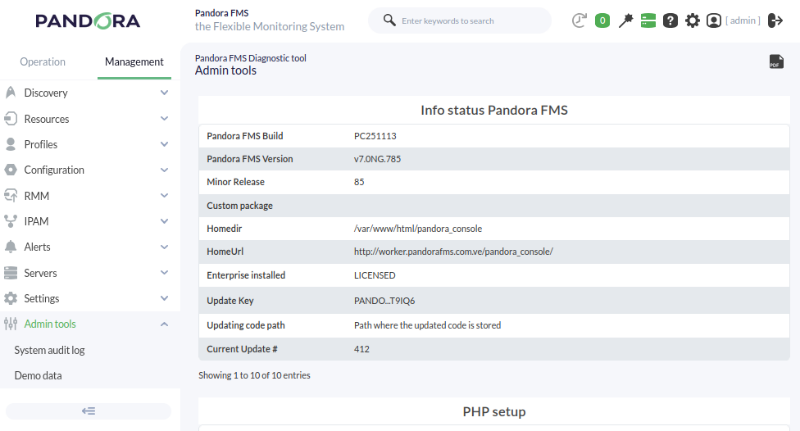Viewport: 800px width, 431px height.
Task: Open the green server status icon
Action: click(x=648, y=20)
